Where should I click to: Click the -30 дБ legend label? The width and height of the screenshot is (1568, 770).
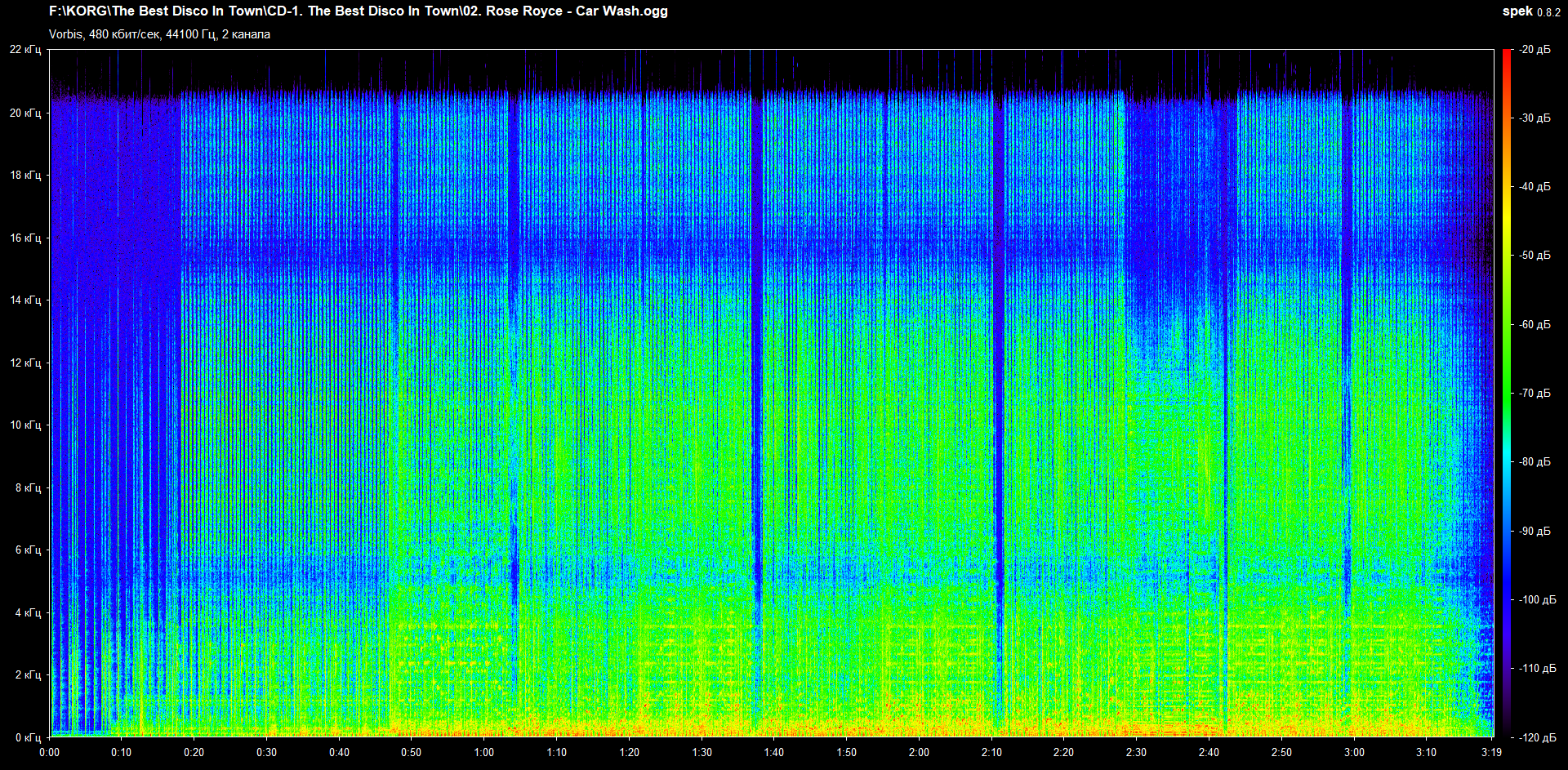click(1535, 118)
